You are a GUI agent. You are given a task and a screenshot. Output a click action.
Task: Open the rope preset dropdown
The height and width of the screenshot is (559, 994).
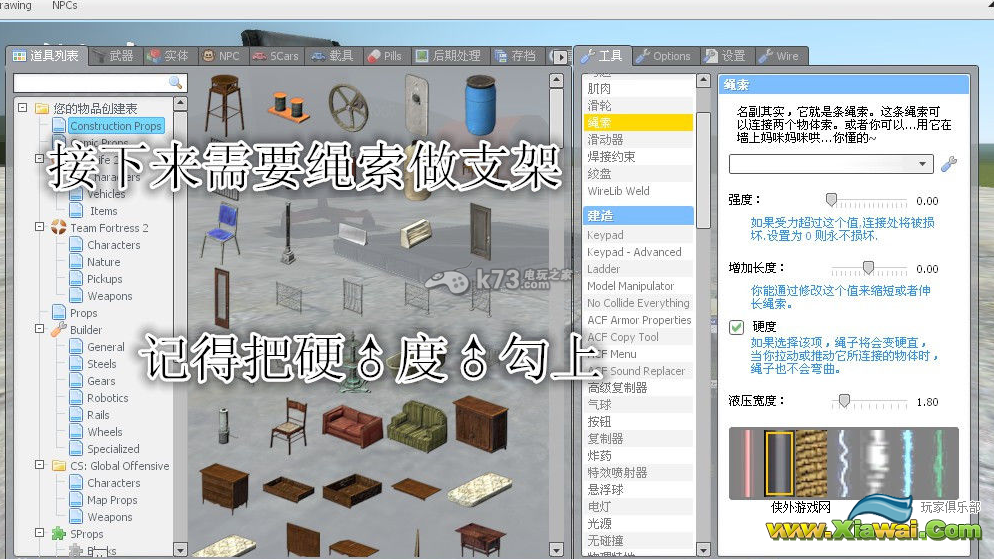click(x=831, y=164)
